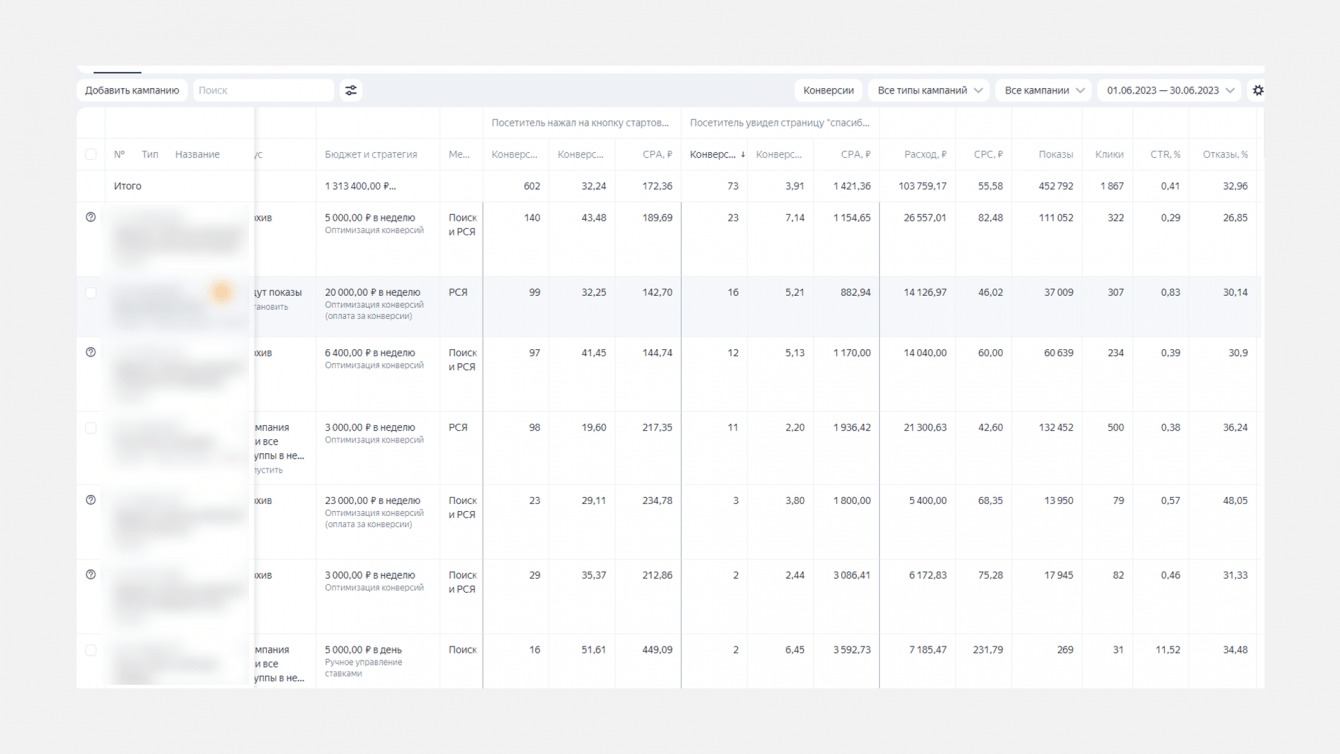
Task: Sort by the CTR, % column header
Action: pyautogui.click(x=1164, y=155)
